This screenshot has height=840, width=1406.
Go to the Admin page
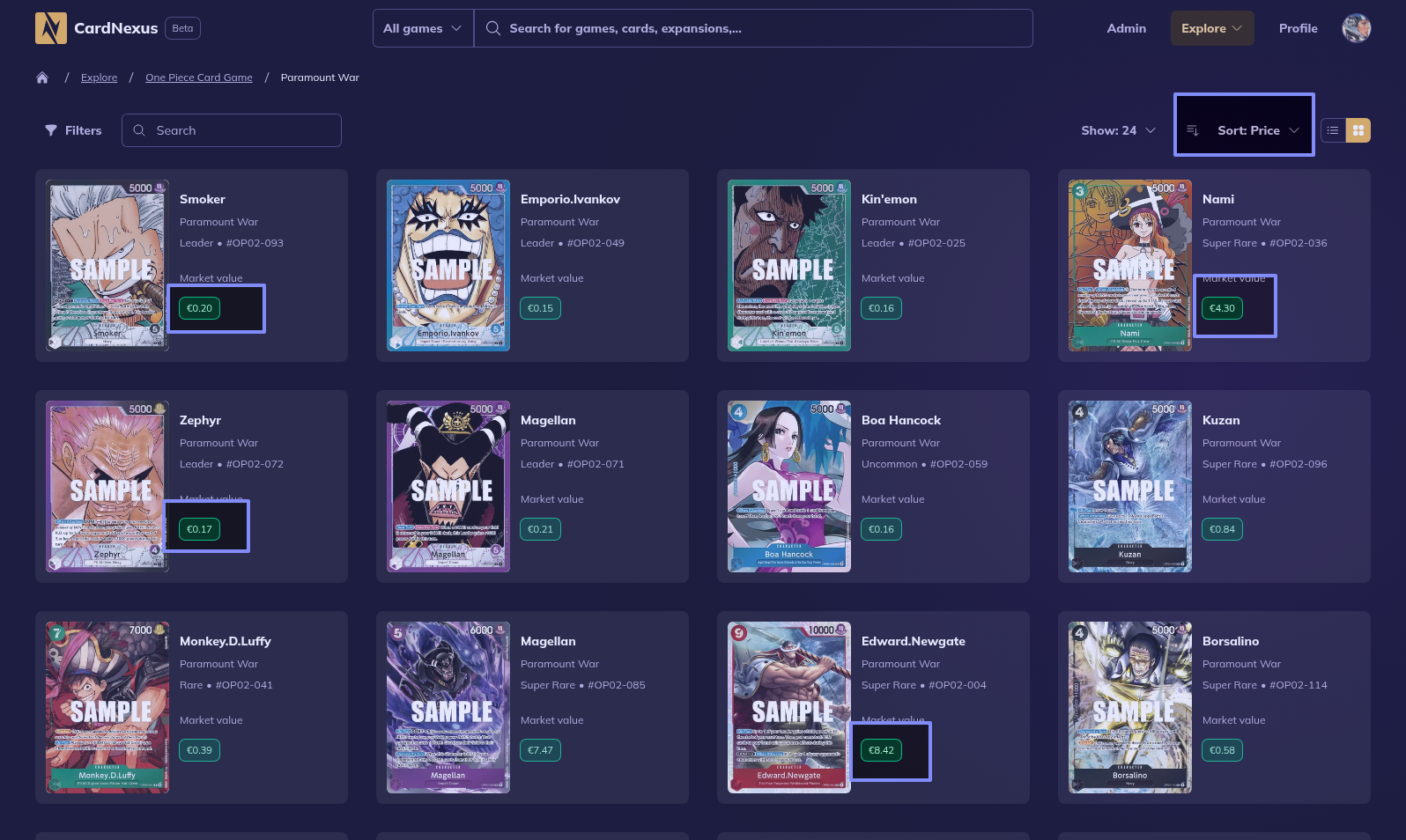coord(1126,28)
